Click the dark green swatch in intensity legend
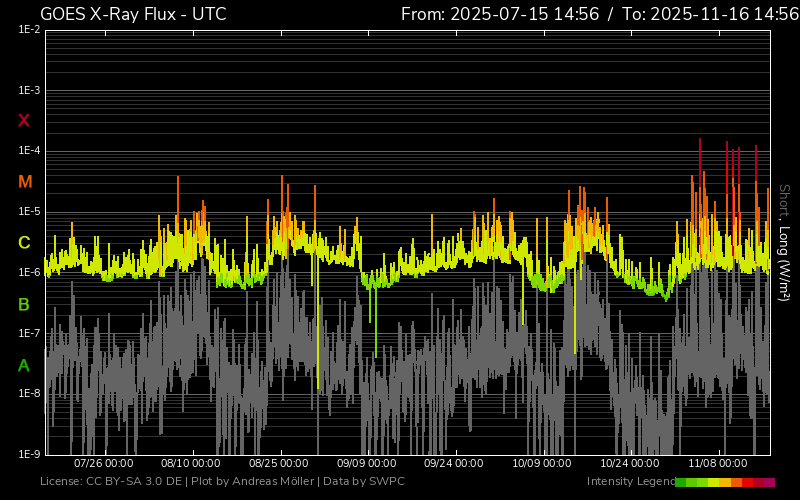The width and height of the screenshot is (800, 500). click(681, 482)
